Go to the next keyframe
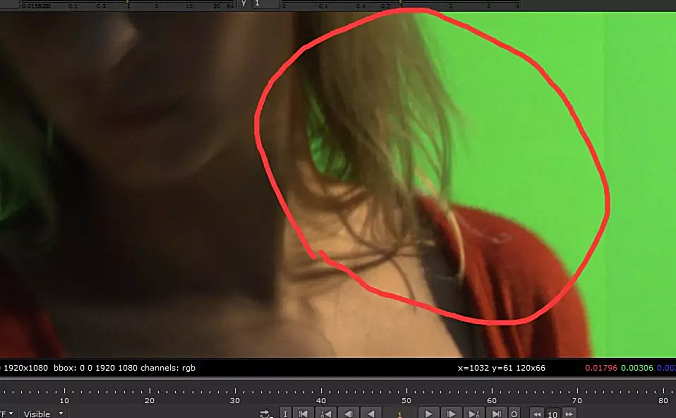 (x=473, y=412)
